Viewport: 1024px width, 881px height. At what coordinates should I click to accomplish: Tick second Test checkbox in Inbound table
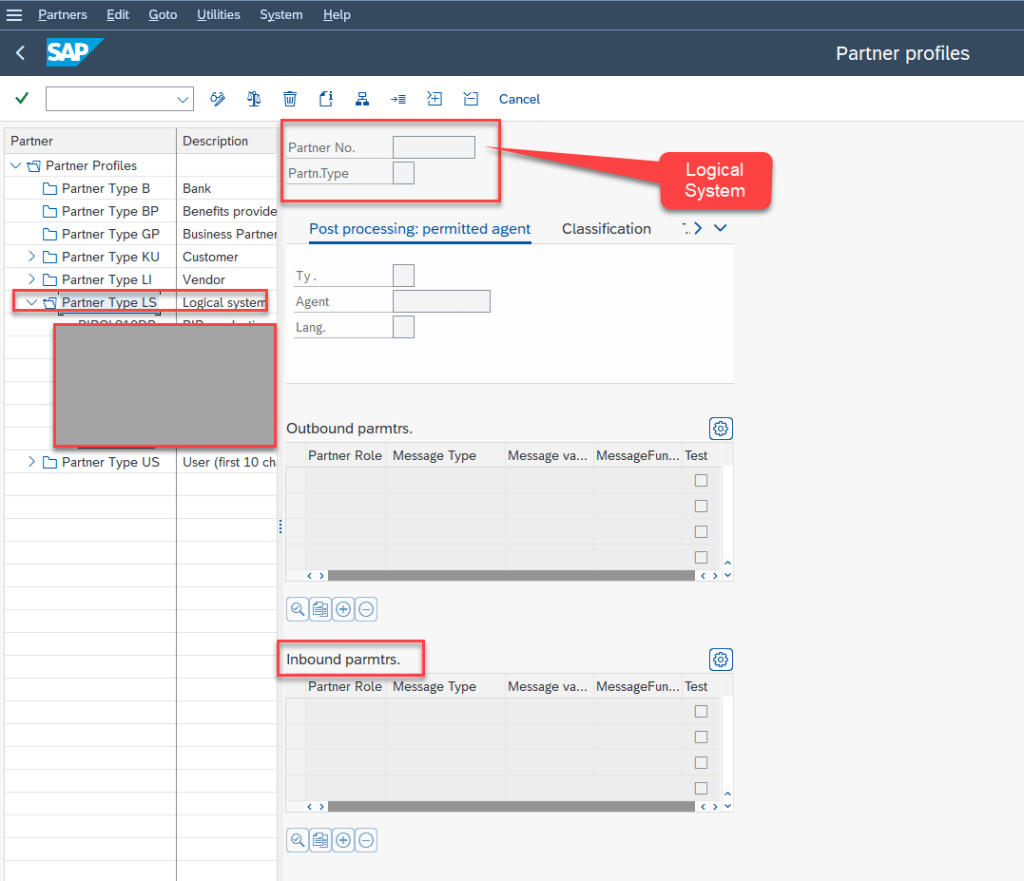pyautogui.click(x=701, y=737)
